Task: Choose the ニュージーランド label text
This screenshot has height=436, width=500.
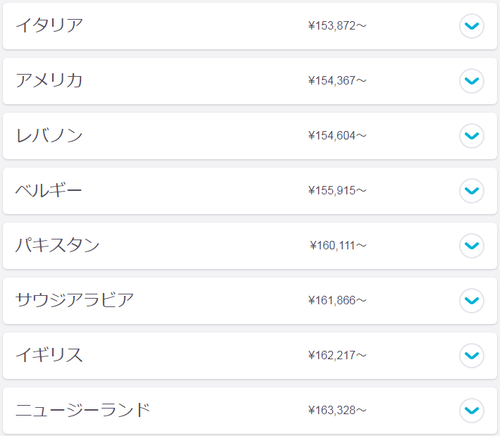Action: coord(83,410)
